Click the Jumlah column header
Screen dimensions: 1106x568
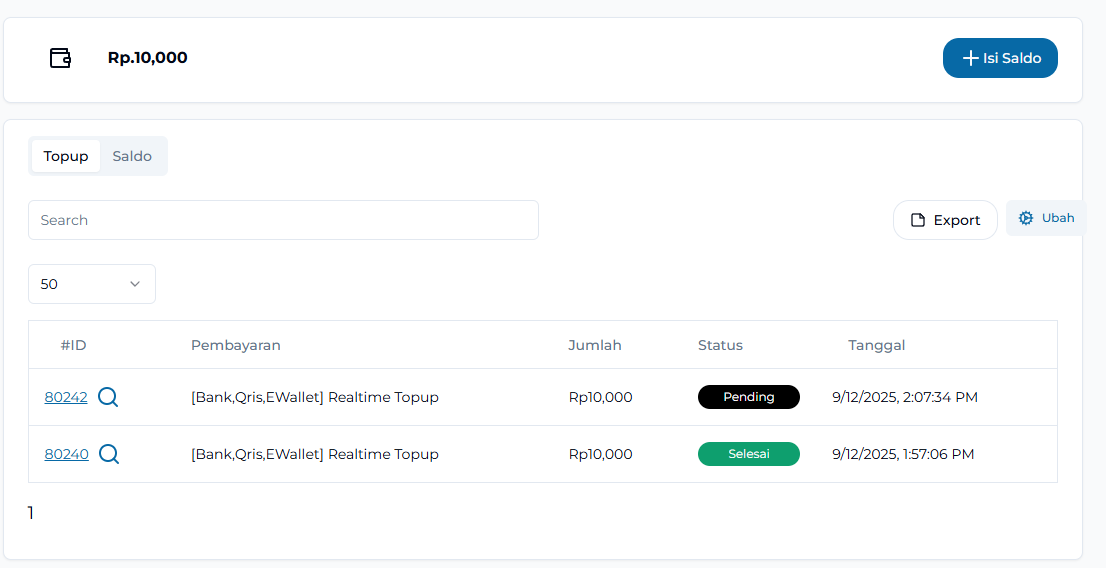pyautogui.click(x=595, y=345)
